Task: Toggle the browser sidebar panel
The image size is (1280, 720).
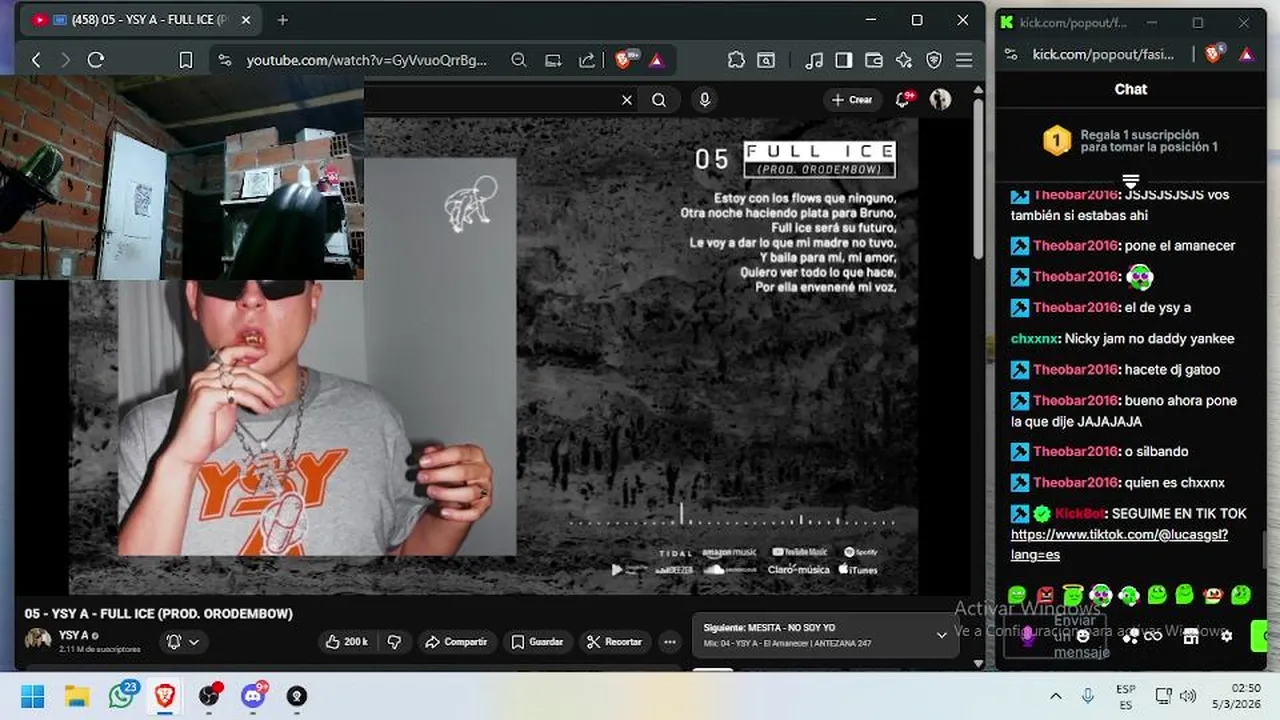Action: (x=844, y=60)
